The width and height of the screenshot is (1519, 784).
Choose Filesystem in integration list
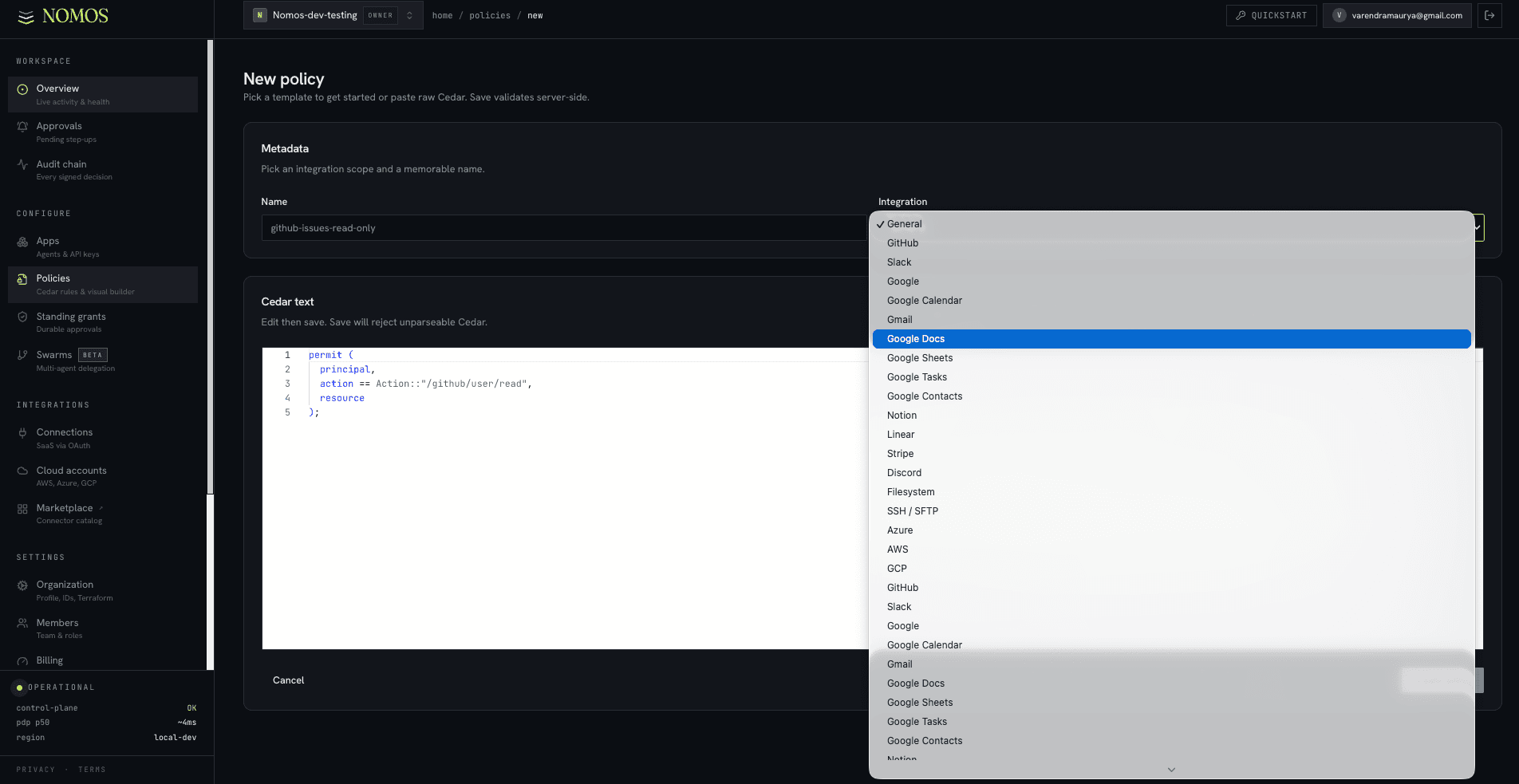(1171, 492)
